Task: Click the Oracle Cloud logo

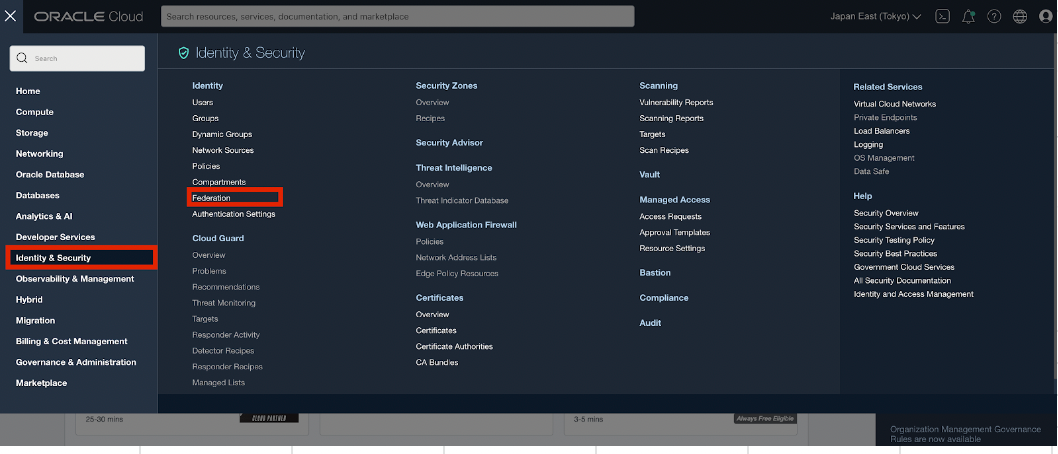Action: coord(88,16)
